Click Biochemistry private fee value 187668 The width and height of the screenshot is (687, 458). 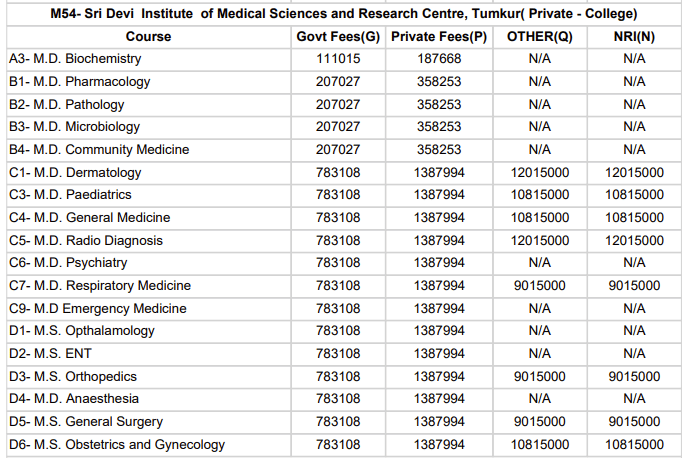tap(439, 59)
